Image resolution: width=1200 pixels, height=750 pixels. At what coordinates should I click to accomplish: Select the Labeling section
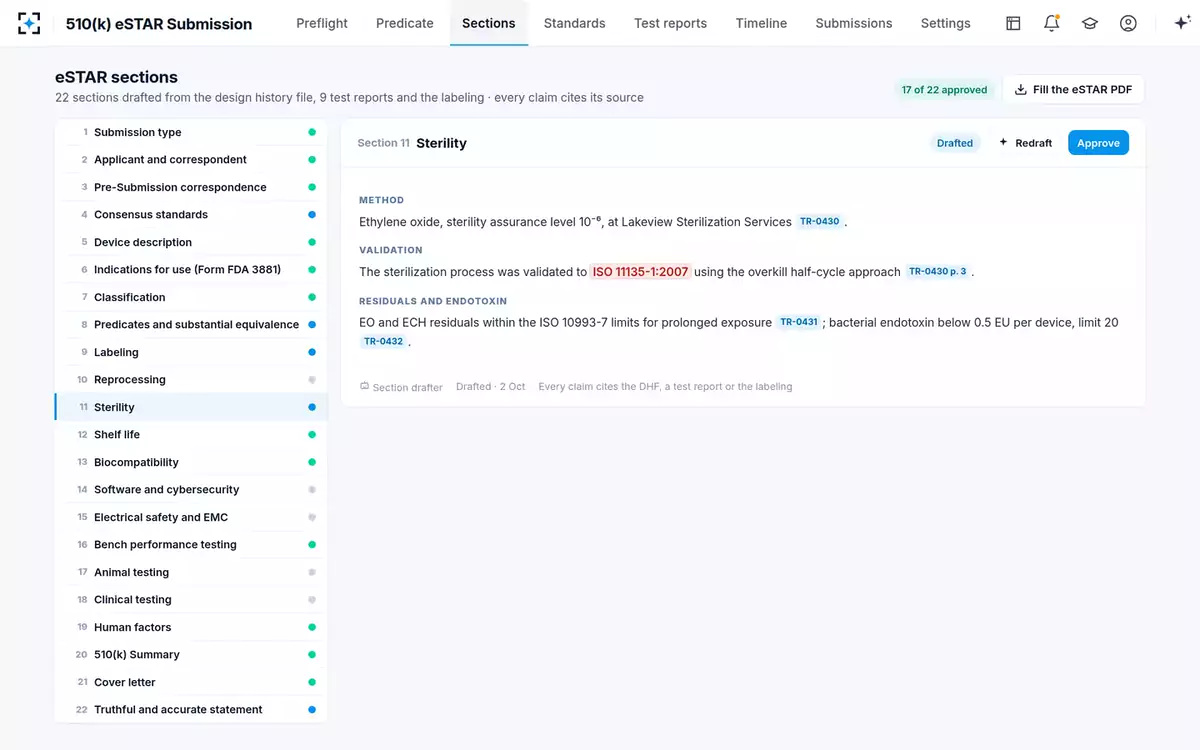pyautogui.click(x=191, y=352)
